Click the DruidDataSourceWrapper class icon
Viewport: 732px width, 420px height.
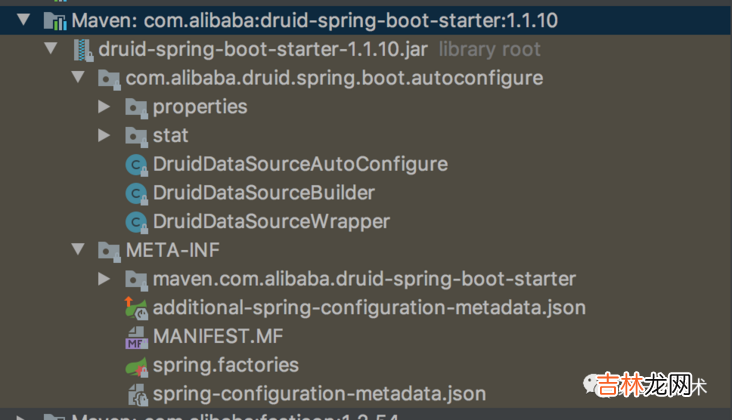click(135, 221)
